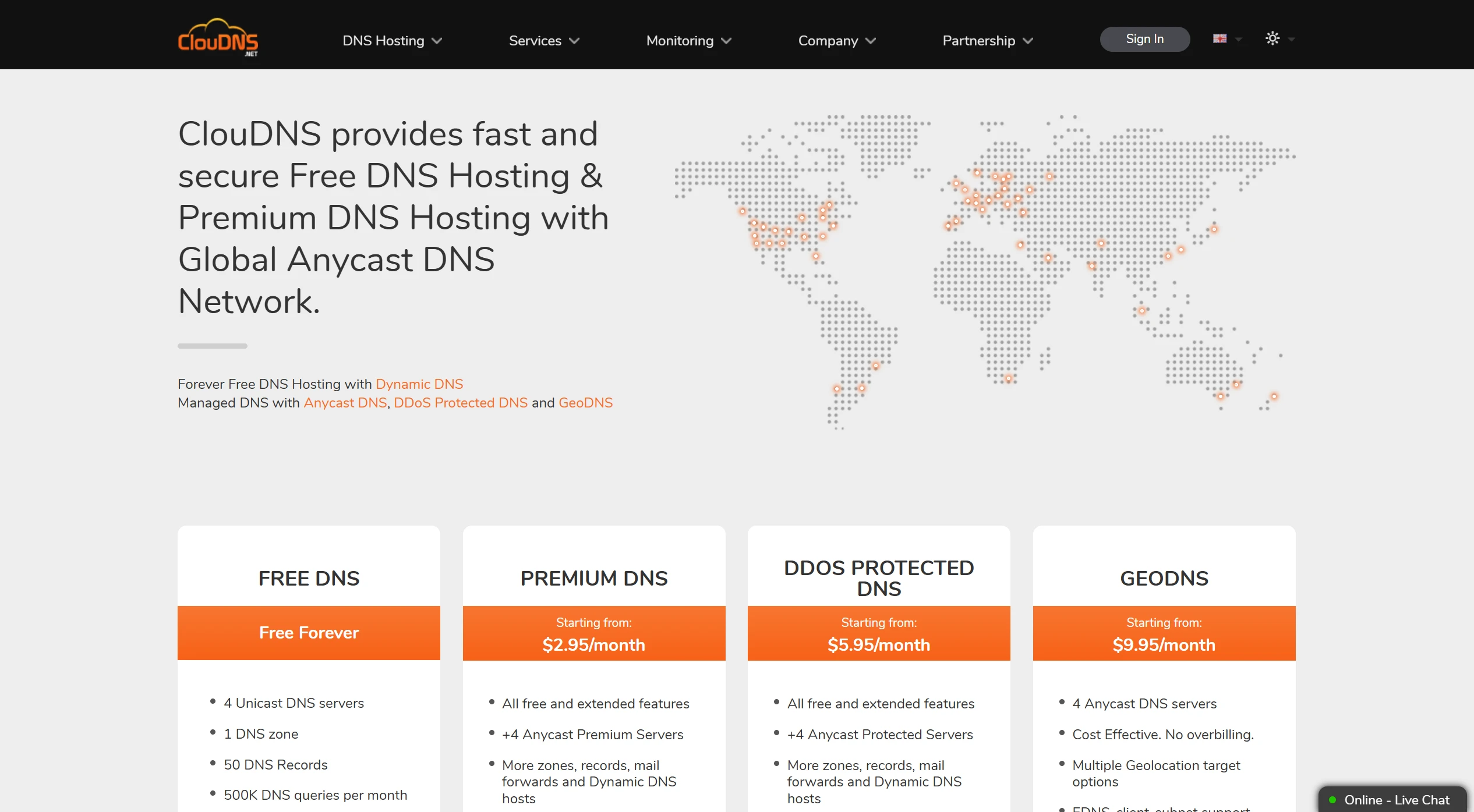Follow the Anycast DNS link

tap(345, 403)
